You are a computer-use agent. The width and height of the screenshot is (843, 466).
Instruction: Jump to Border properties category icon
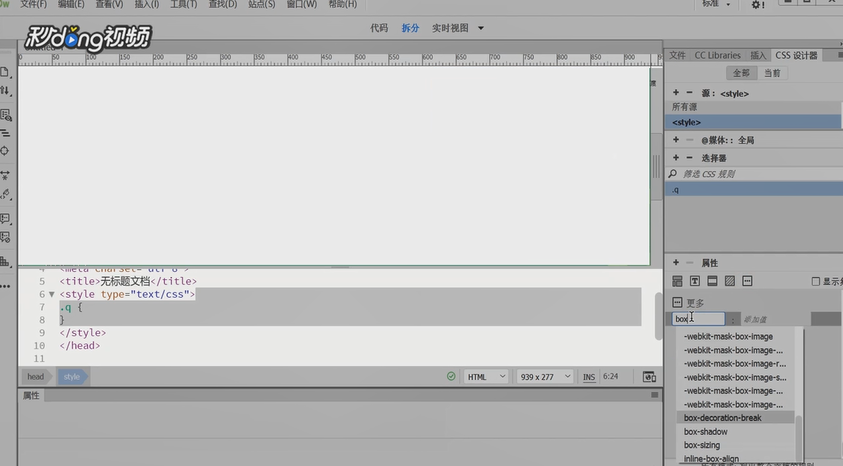(x=712, y=281)
